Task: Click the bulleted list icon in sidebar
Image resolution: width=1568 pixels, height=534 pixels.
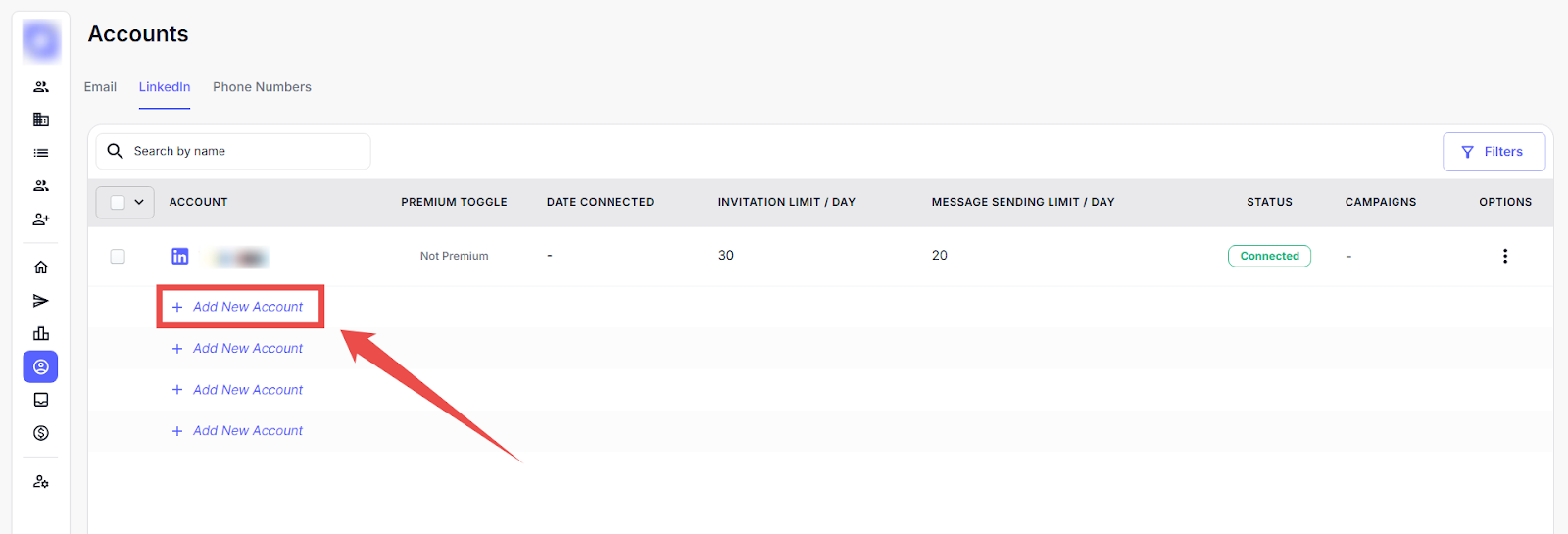Action: (x=41, y=153)
